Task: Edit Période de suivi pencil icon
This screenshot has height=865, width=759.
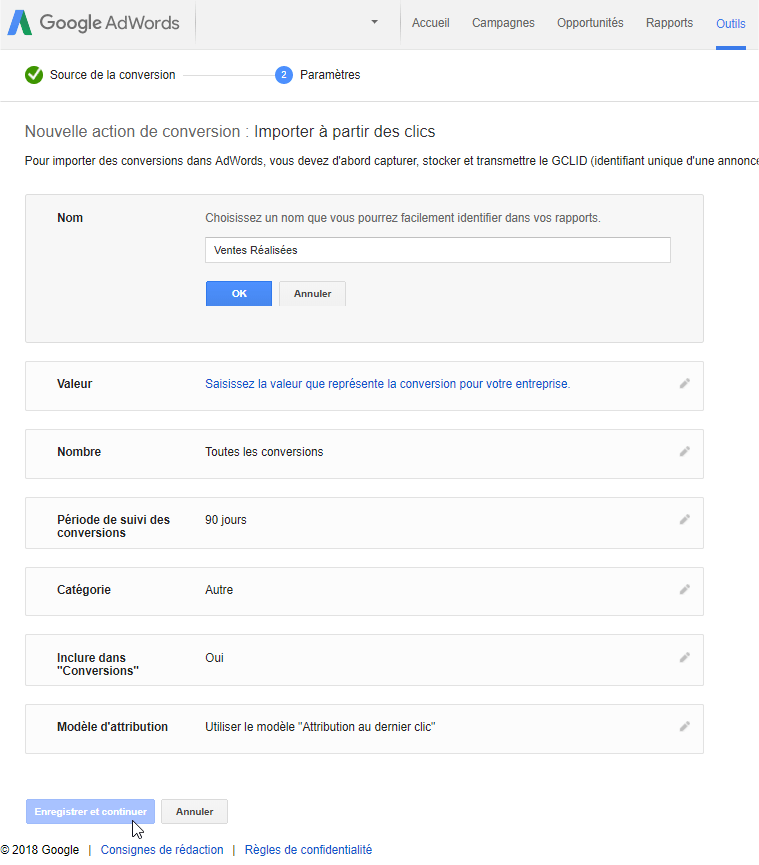Action: (685, 519)
